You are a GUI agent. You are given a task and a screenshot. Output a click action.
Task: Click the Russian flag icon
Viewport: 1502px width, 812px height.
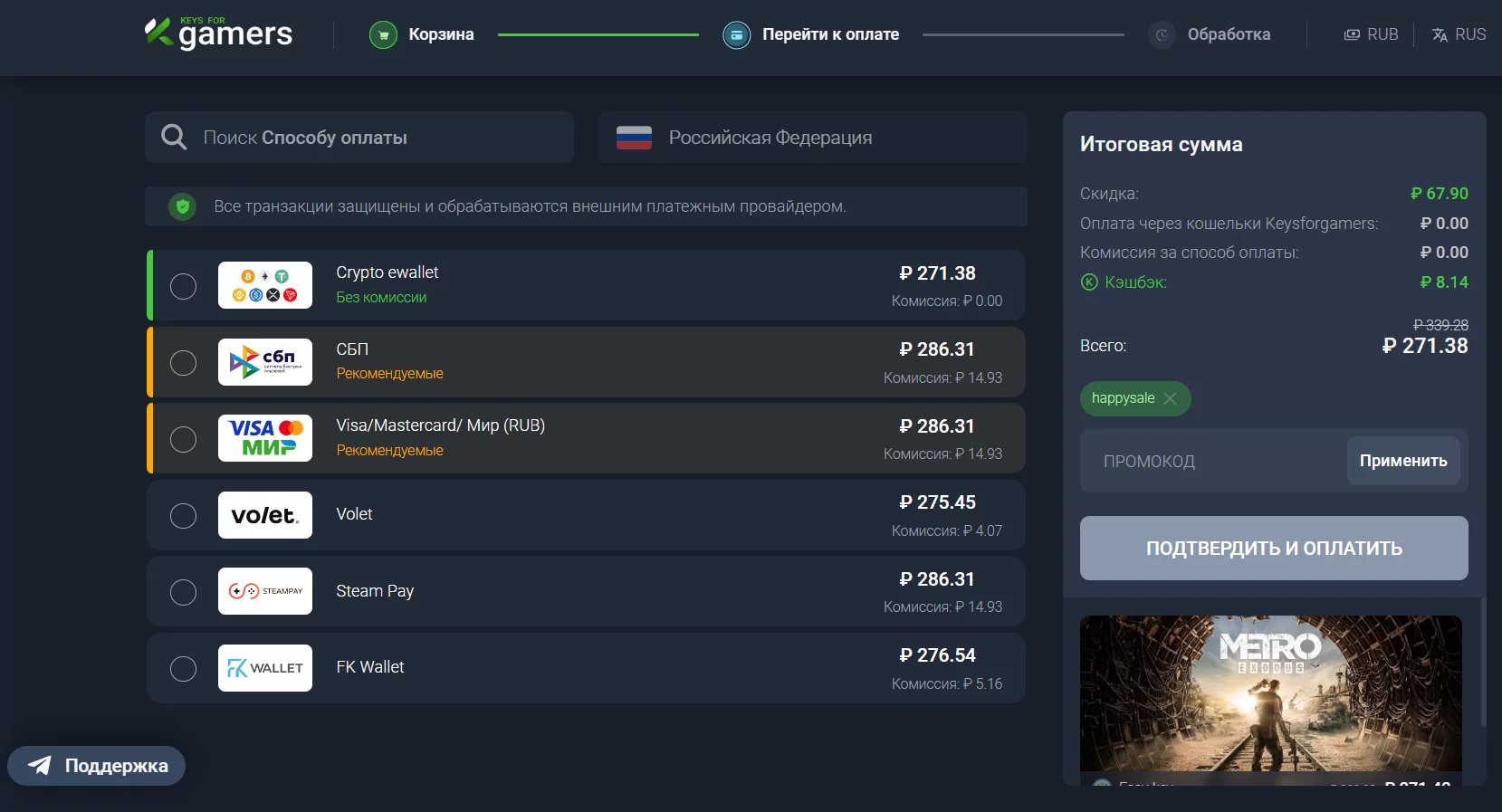634,138
